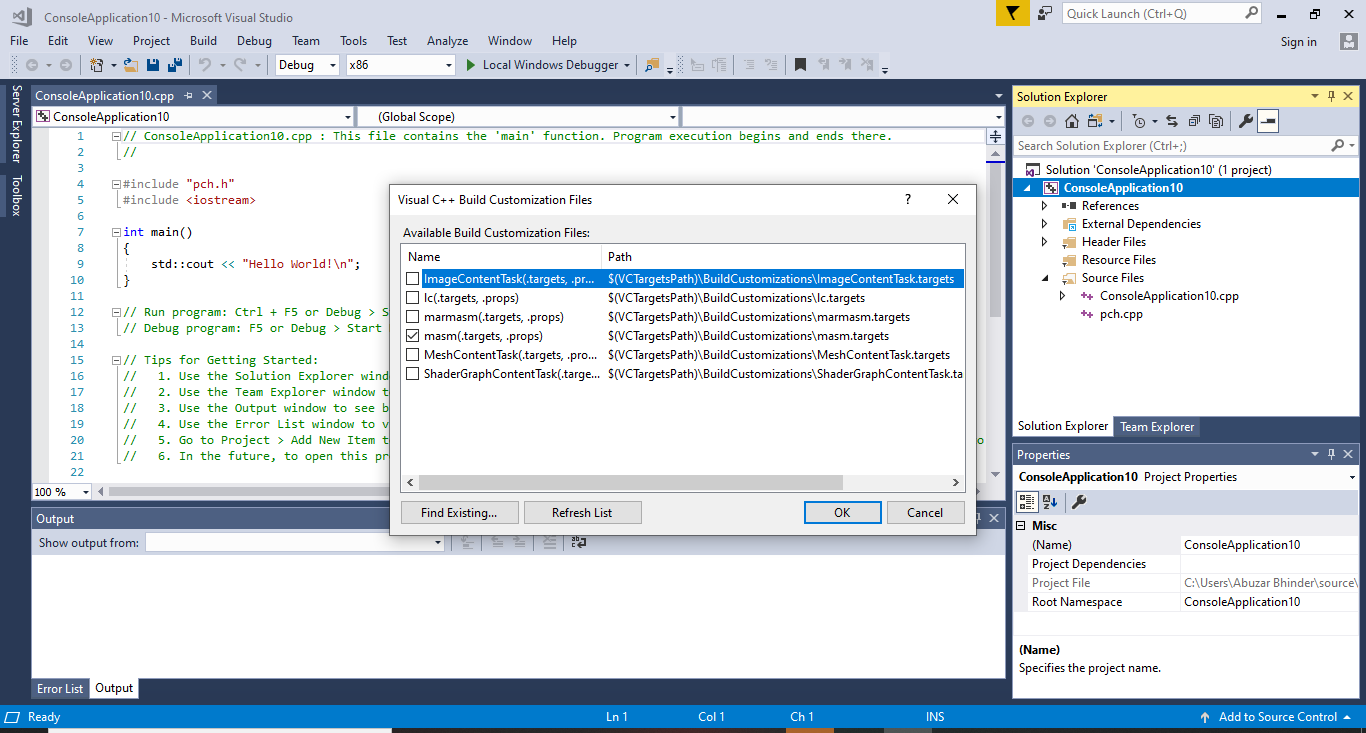1366x733 pixels.
Task: Click the Find Existing button
Action: [459, 512]
